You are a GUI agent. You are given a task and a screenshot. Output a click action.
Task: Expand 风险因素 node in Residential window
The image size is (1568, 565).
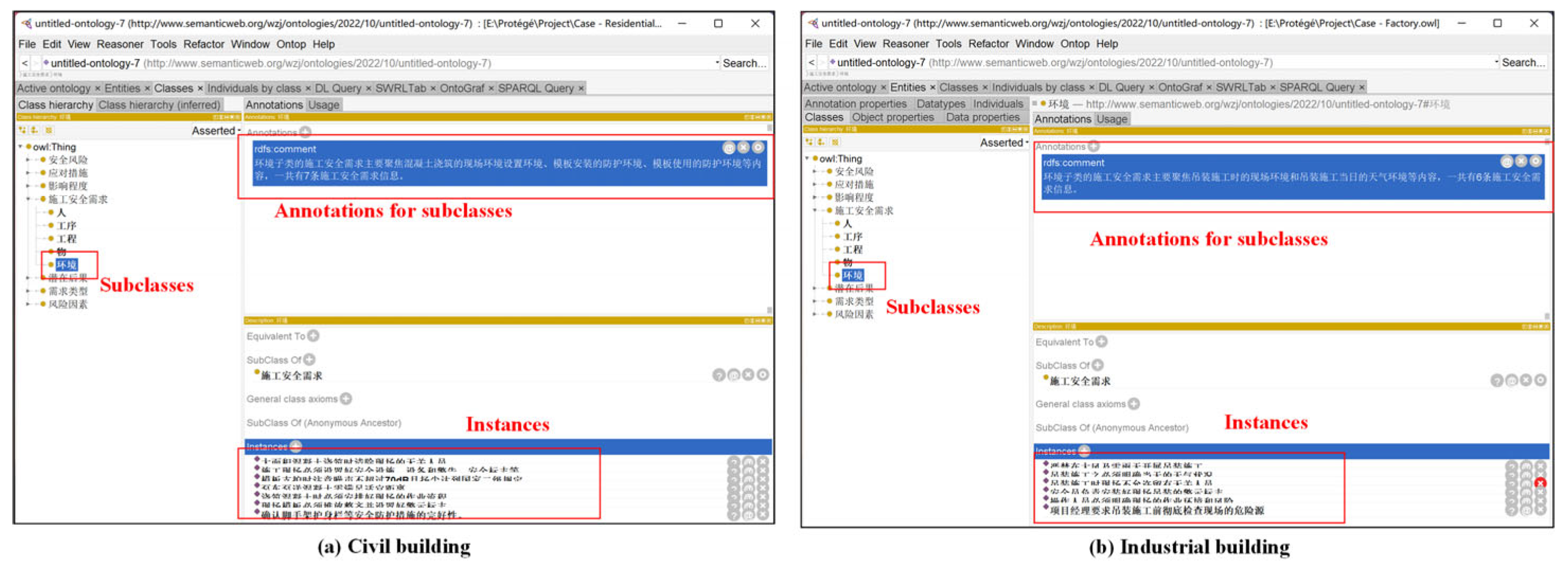tap(28, 304)
